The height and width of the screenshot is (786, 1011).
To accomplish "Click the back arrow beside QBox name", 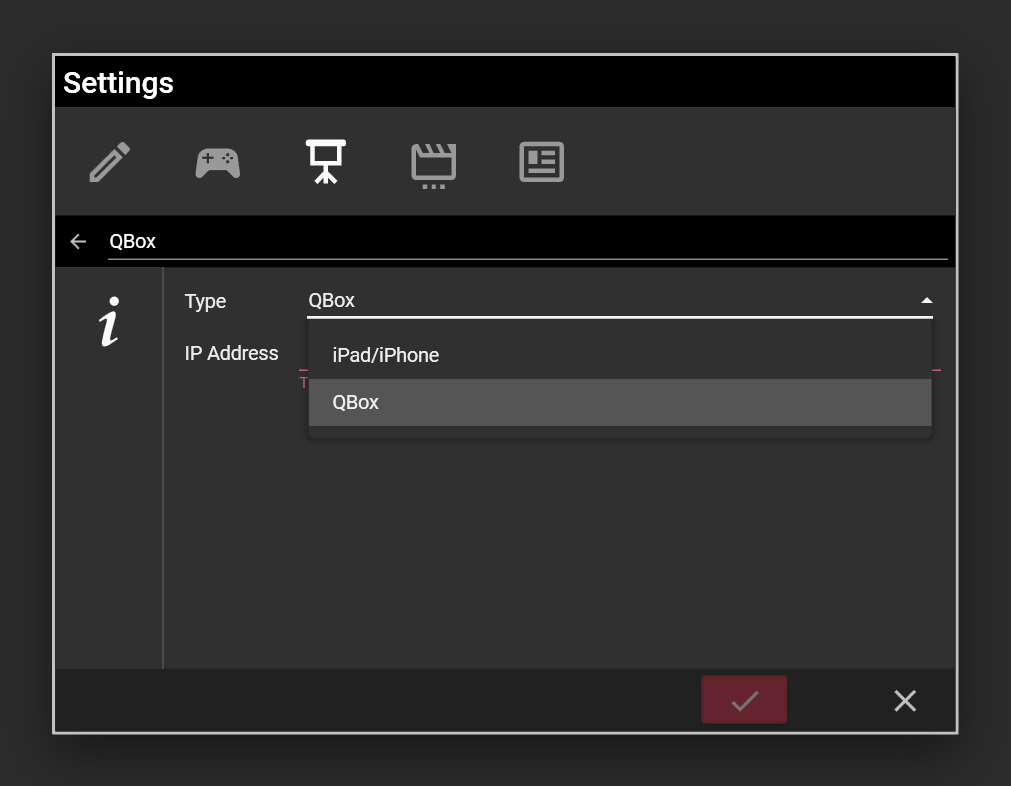I will pyautogui.click(x=78, y=242).
